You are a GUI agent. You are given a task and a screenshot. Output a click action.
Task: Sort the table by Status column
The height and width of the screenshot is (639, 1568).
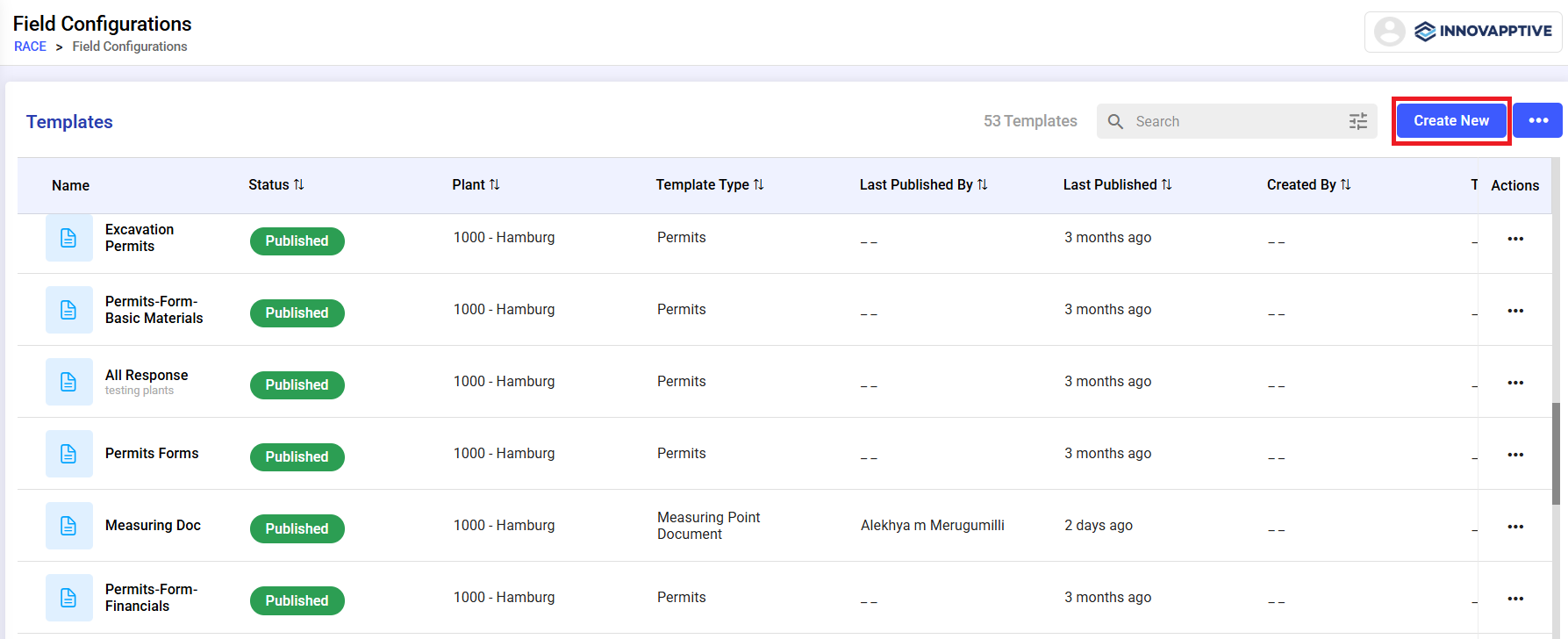[x=298, y=184]
